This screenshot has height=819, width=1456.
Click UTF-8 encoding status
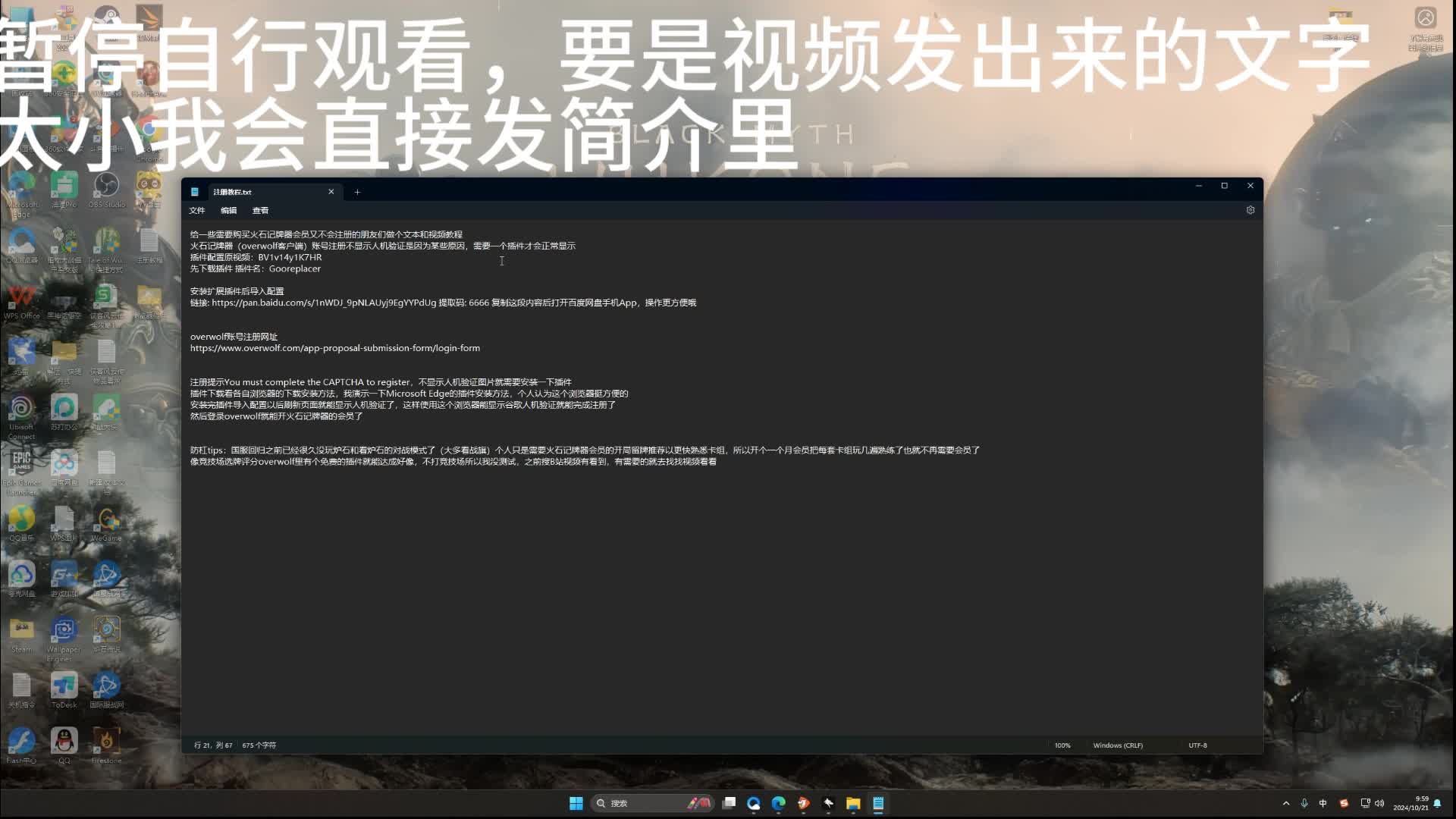[1197, 745]
